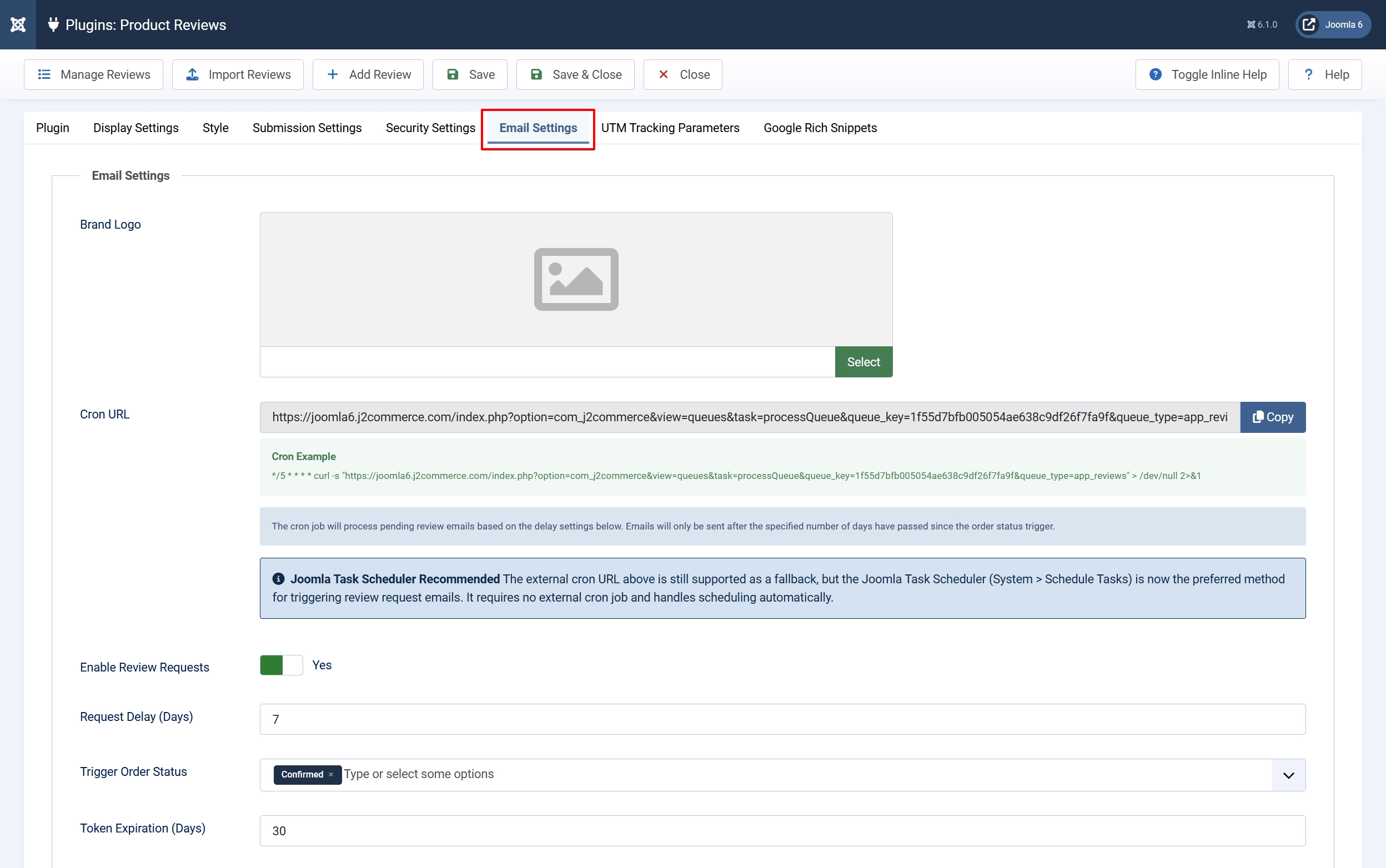Click the Cron URL label
This screenshot has height=868, width=1386.
tap(104, 415)
